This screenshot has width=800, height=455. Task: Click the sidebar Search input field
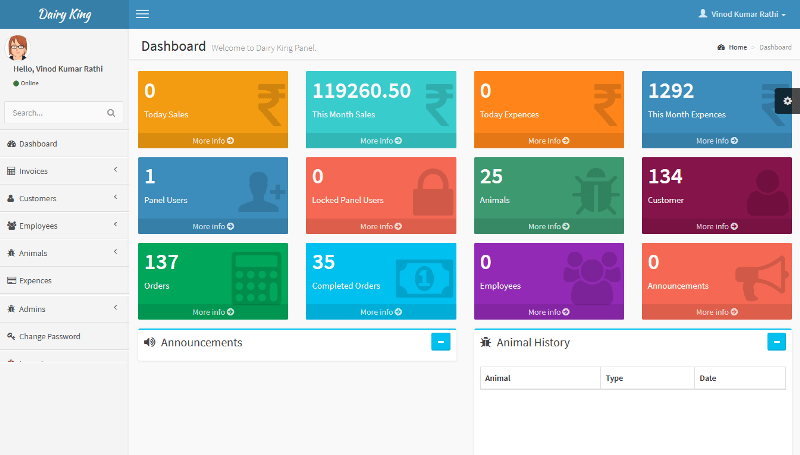pos(55,114)
